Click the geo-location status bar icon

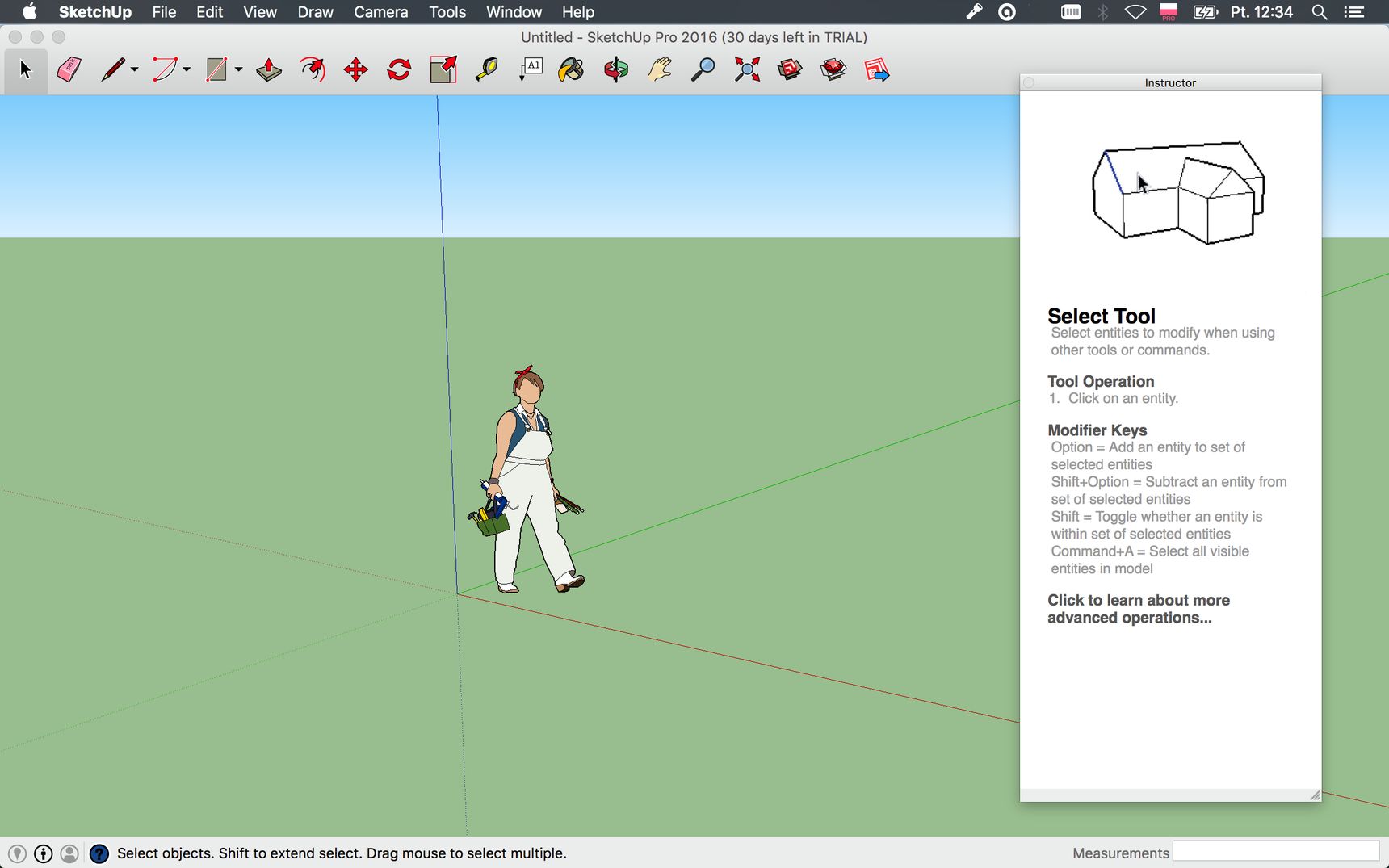[17, 853]
